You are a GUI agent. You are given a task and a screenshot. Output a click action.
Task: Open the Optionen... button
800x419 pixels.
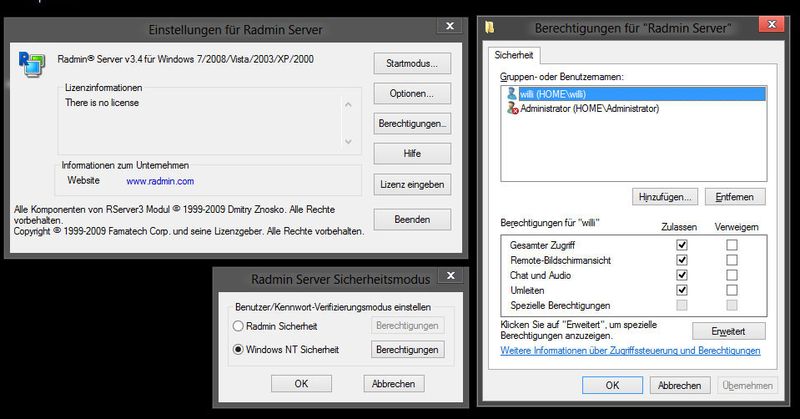pos(412,93)
